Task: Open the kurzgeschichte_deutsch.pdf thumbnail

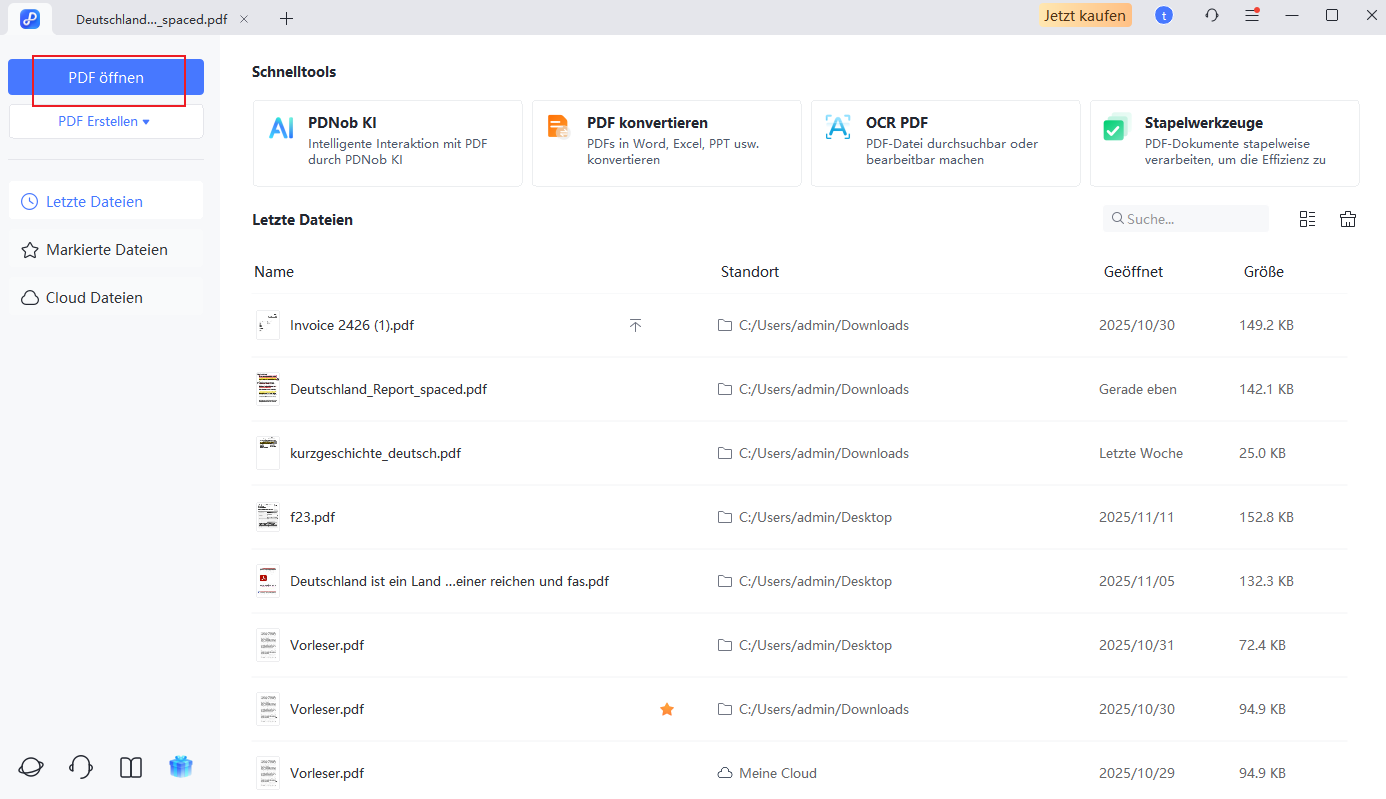Action: point(268,453)
